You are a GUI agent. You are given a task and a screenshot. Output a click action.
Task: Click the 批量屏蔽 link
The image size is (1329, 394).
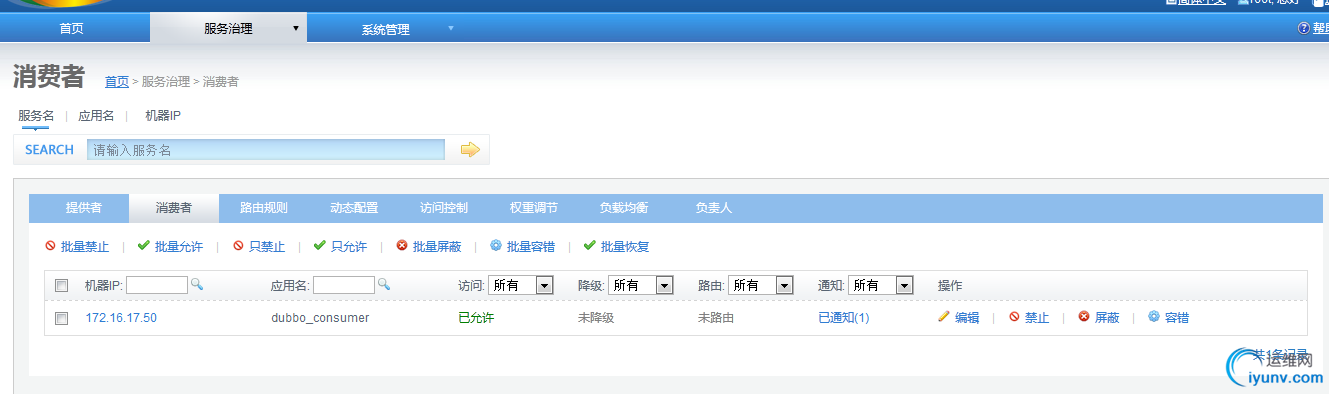437,246
